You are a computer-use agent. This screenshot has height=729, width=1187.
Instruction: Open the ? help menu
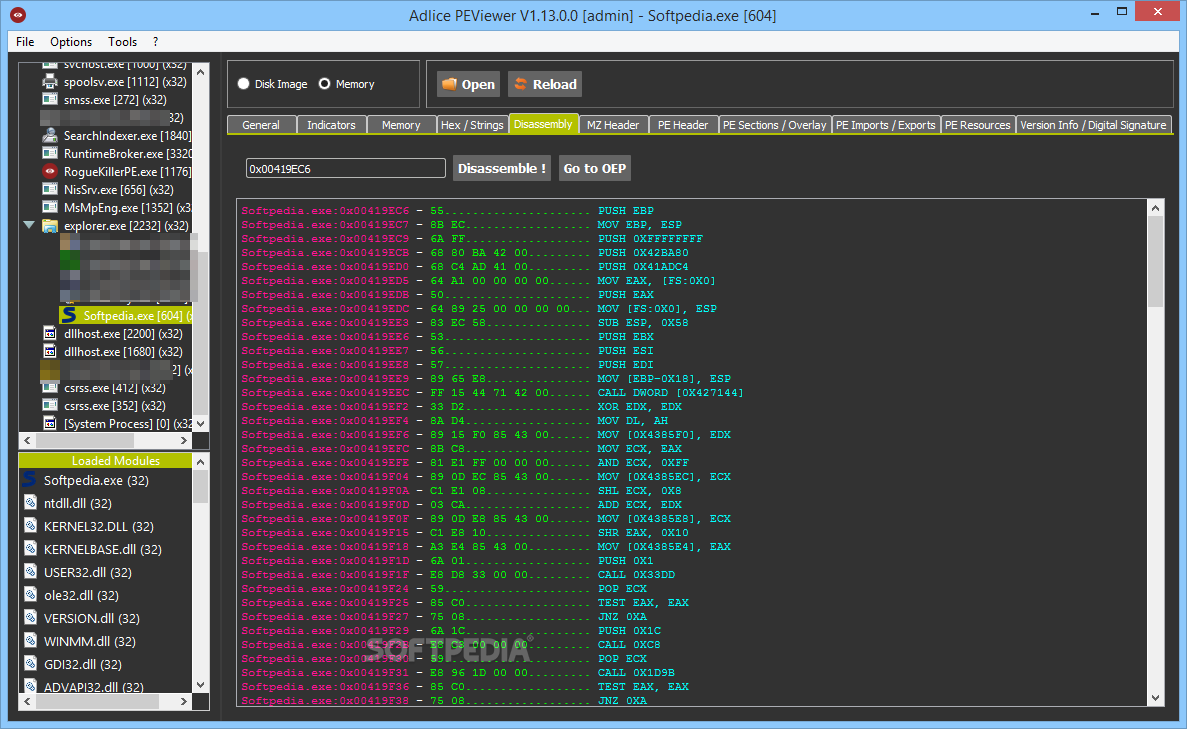[x=155, y=42]
